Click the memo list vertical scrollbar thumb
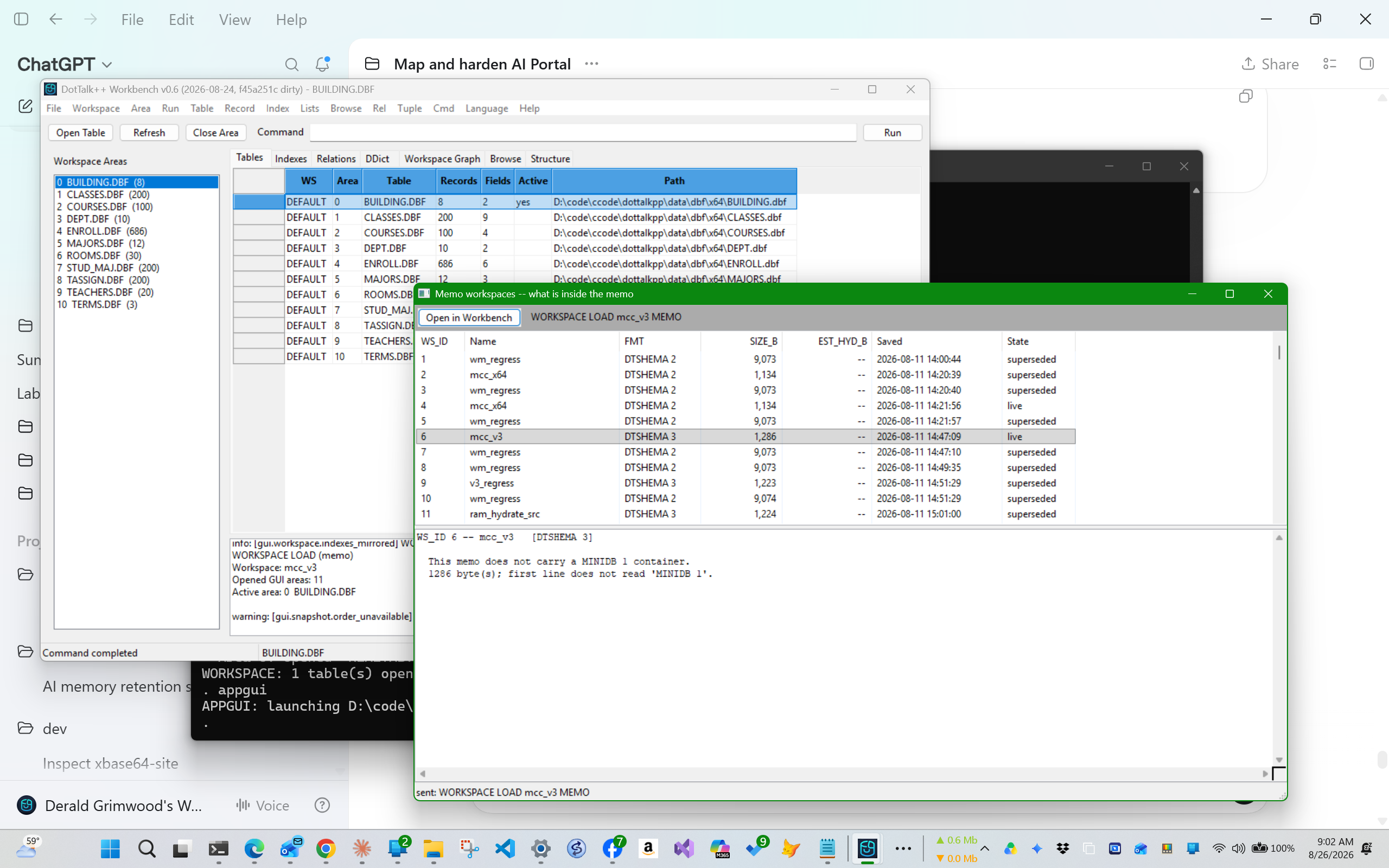 click(x=1279, y=352)
